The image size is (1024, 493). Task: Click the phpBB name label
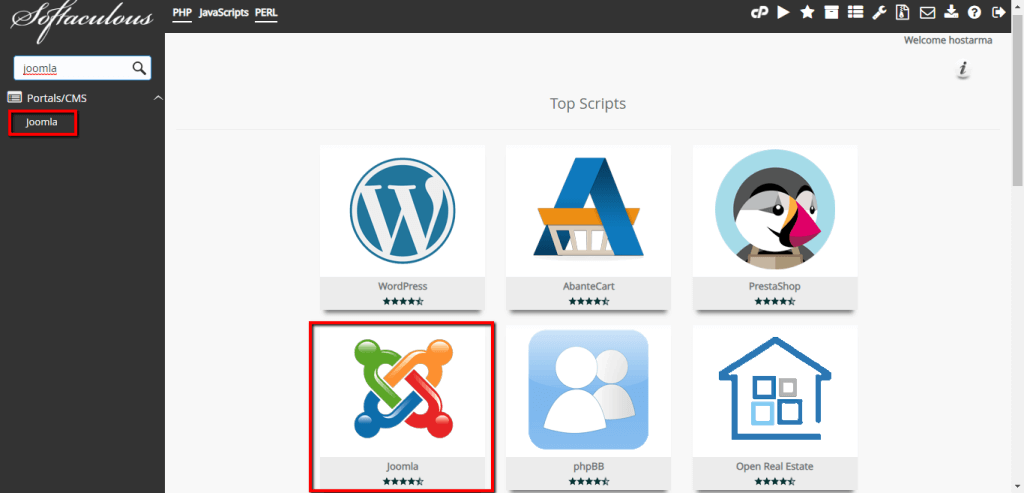pos(588,466)
